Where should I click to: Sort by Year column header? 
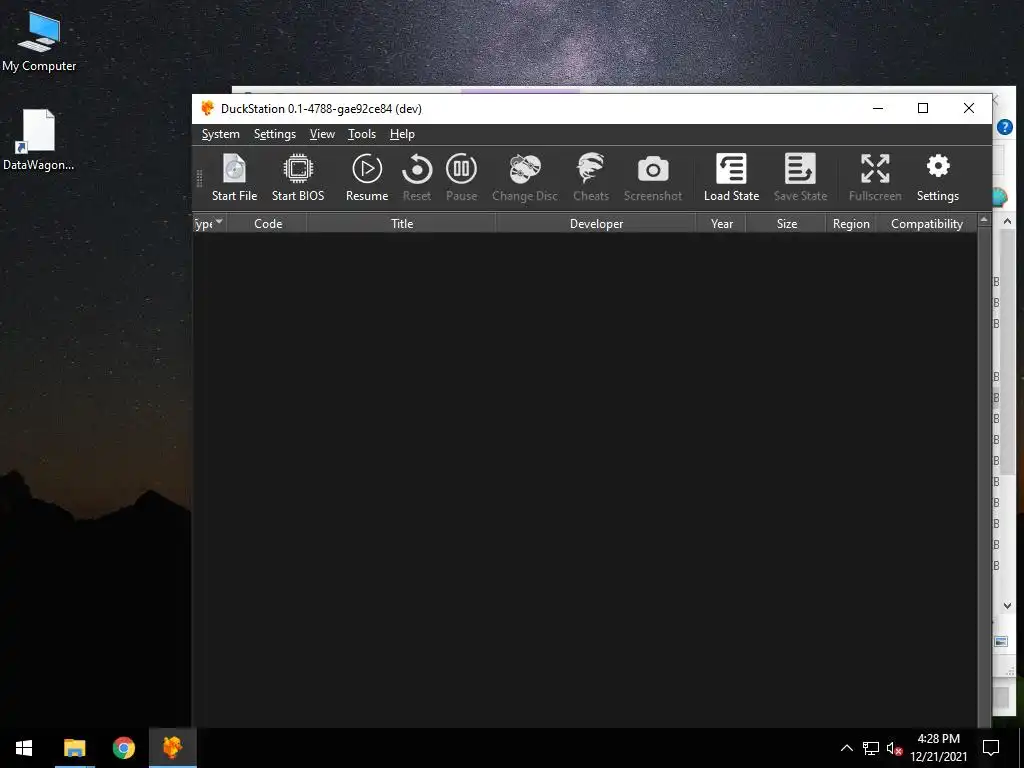click(722, 223)
